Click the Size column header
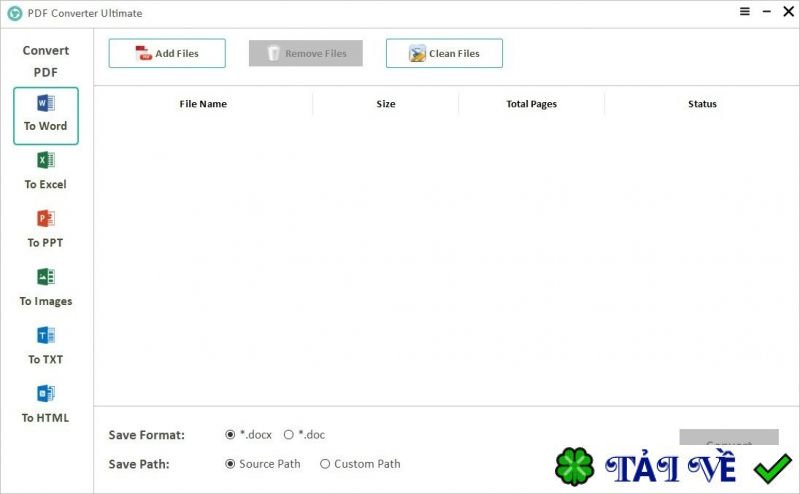 [386, 104]
